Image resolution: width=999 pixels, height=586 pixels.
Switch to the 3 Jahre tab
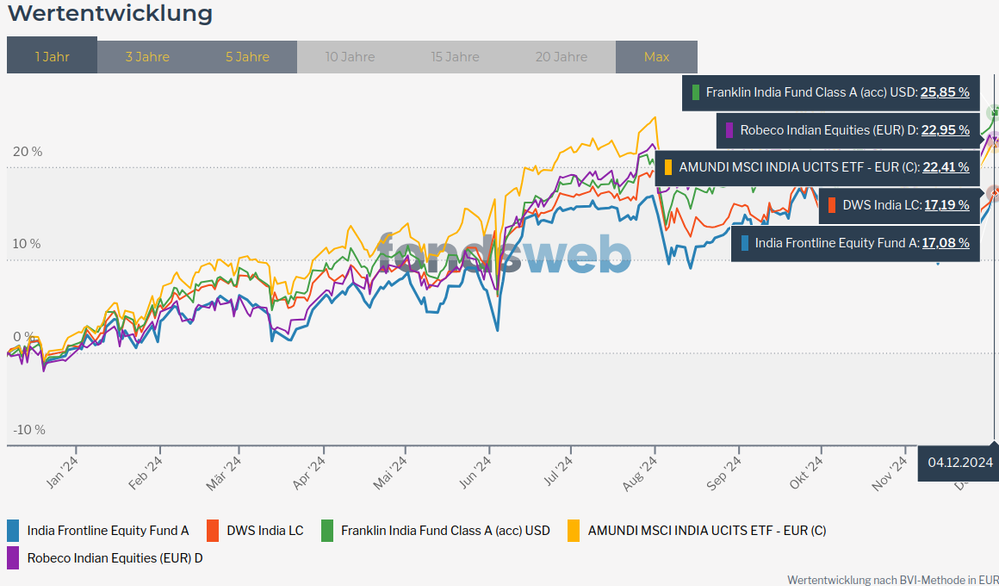click(x=147, y=56)
